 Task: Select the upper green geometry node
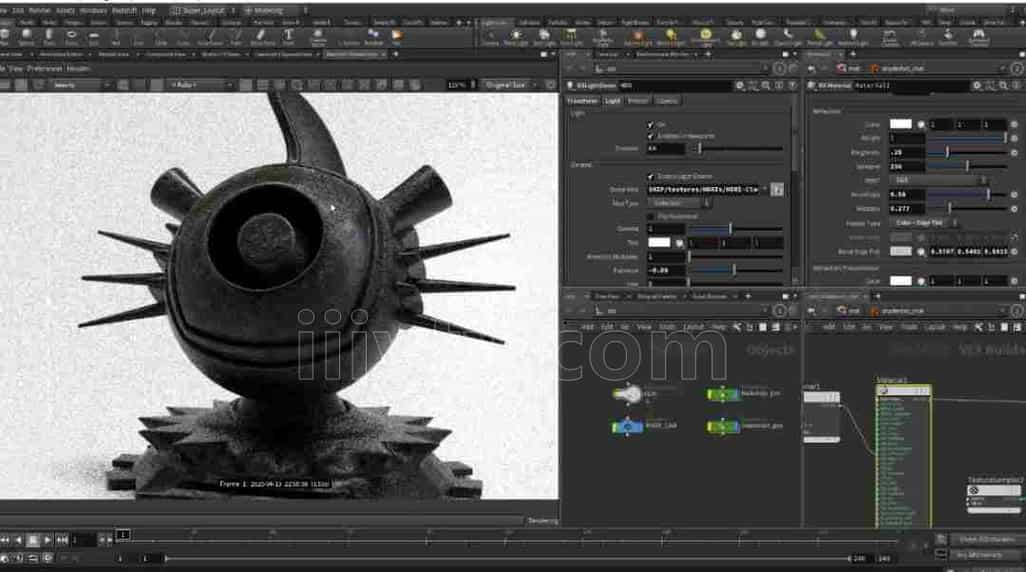pyautogui.click(x=723, y=394)
